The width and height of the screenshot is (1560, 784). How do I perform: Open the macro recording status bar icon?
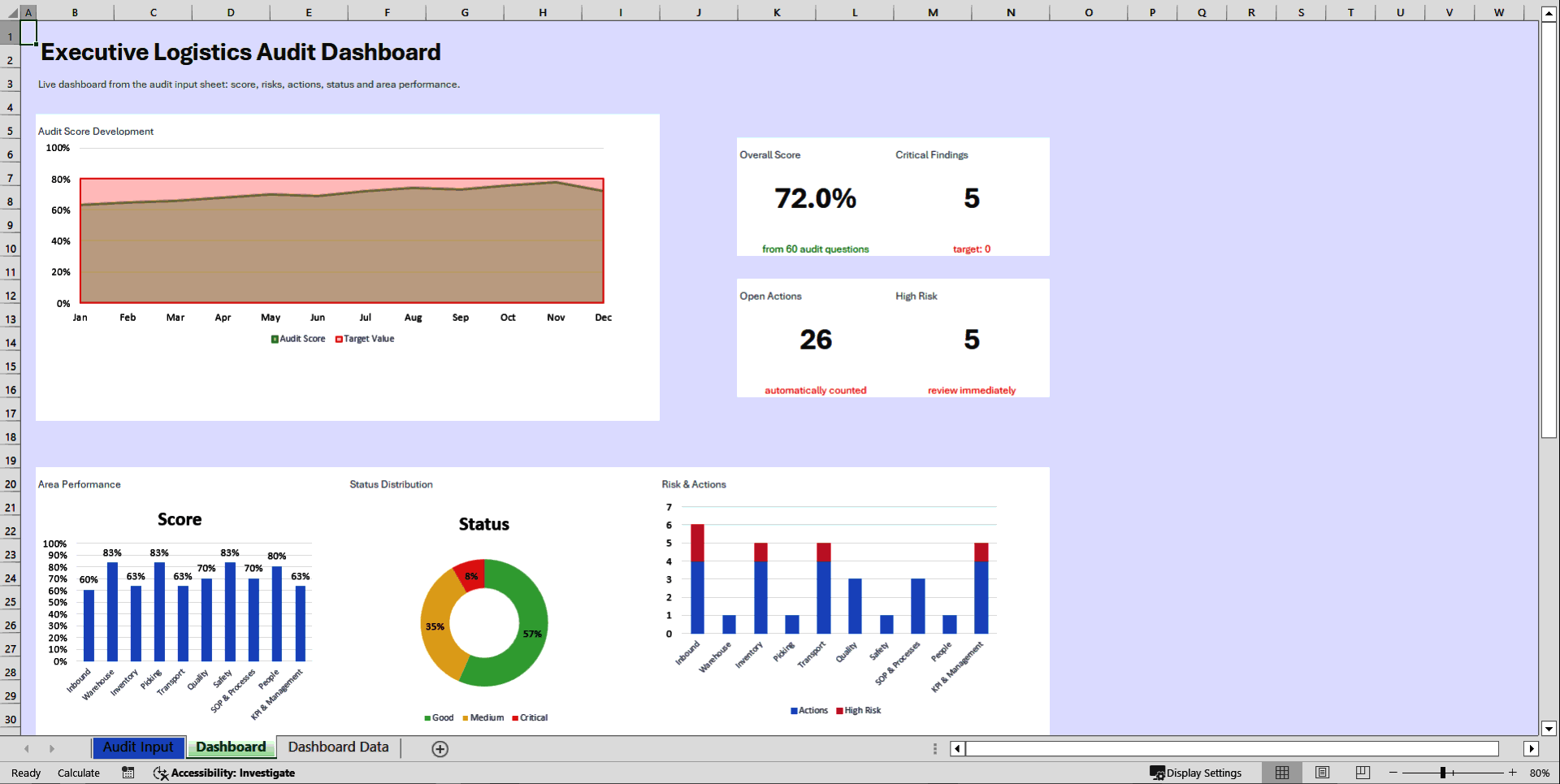tap(128, 773)
